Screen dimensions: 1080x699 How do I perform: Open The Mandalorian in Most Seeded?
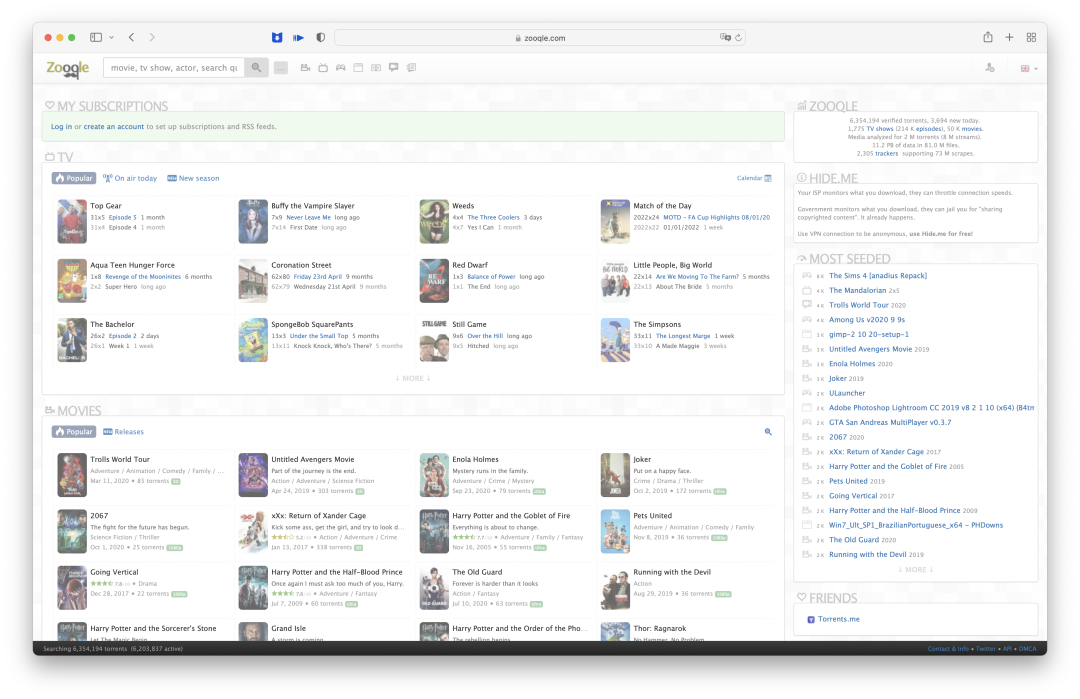[x=858, y=291]
